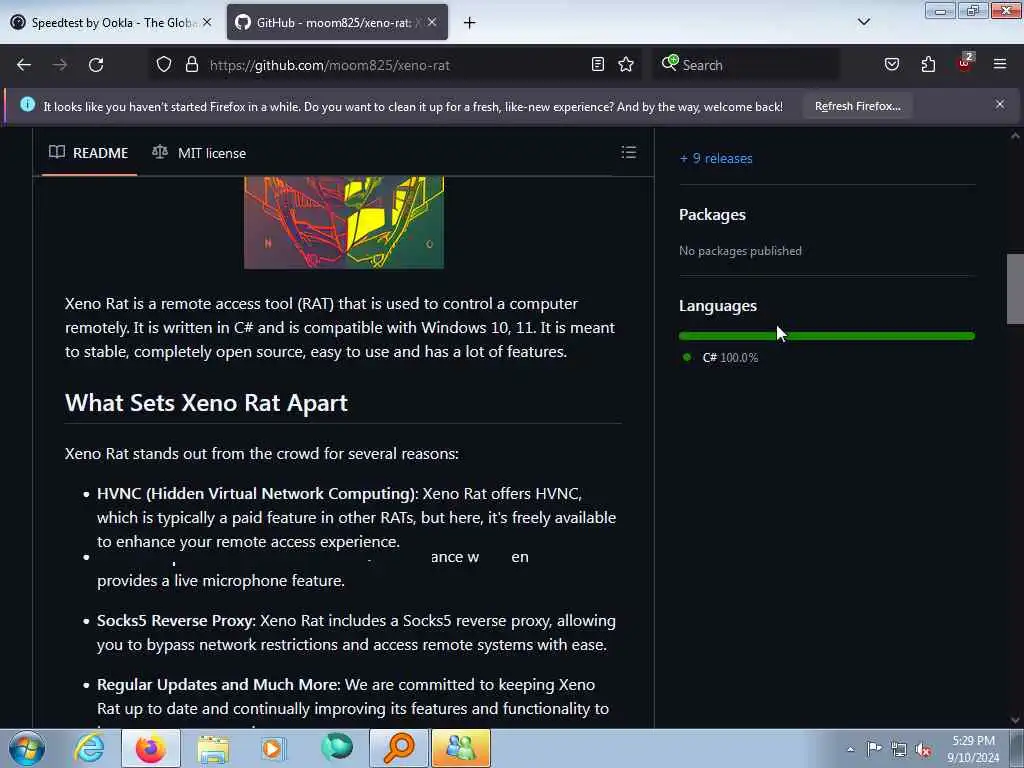Select the GitHub moom825/xeno-rat tab
1024x768 pixels.
click(x=337, y=22)
